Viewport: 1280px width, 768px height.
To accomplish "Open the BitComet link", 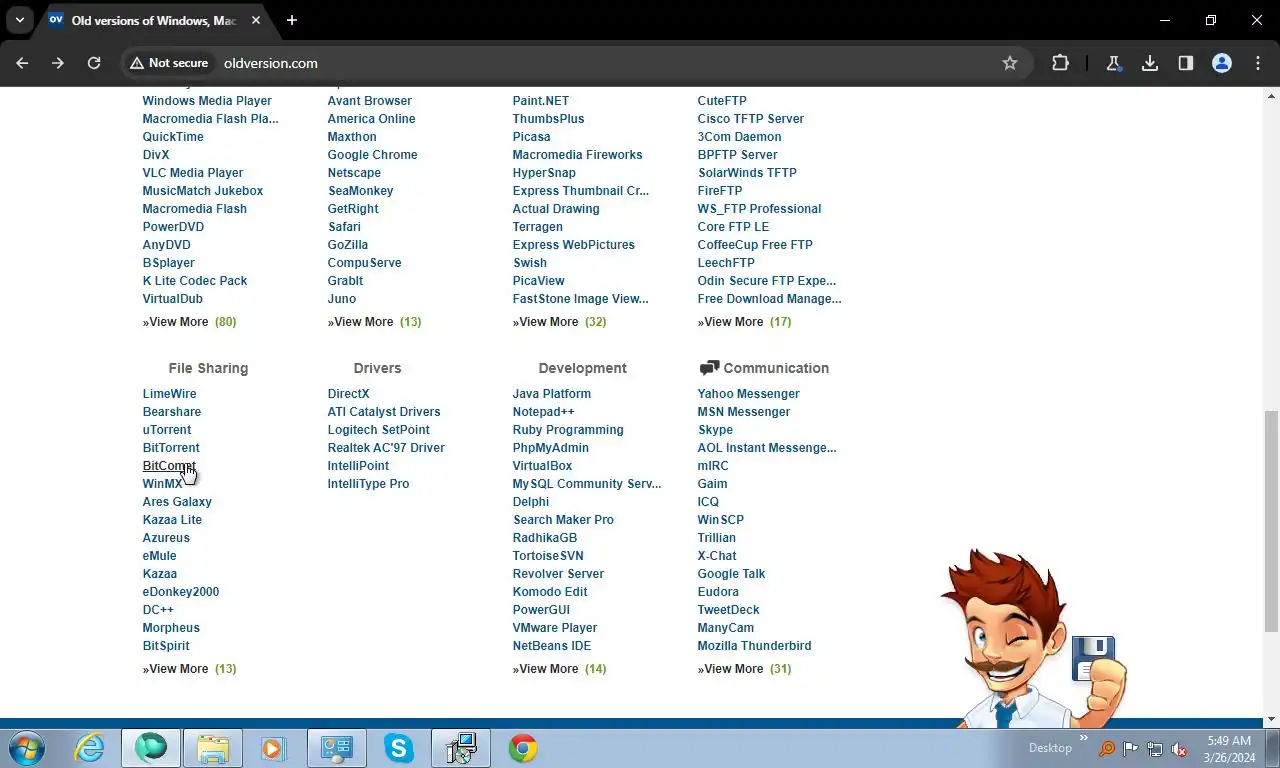I will tap(168, 466).
